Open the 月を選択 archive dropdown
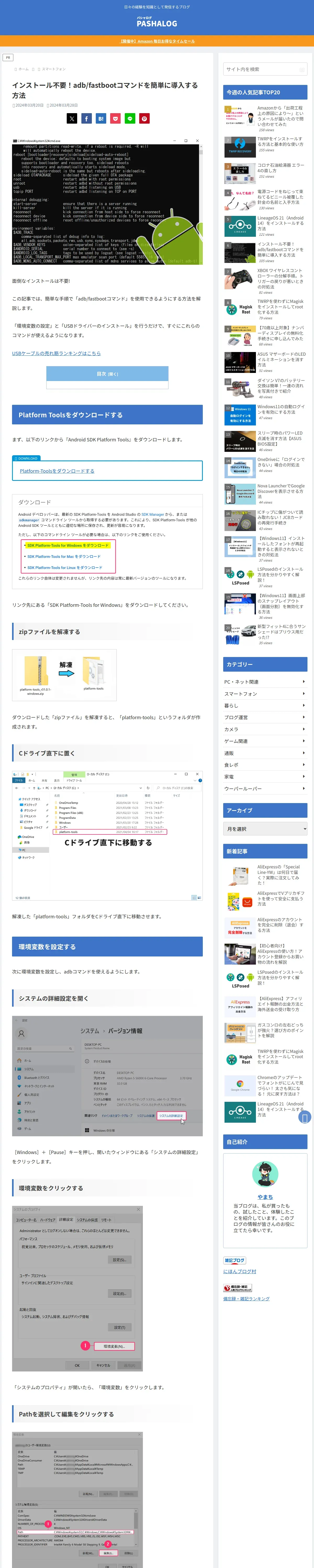The height and width of the screenshot is (1568, 314). [265, 828]
